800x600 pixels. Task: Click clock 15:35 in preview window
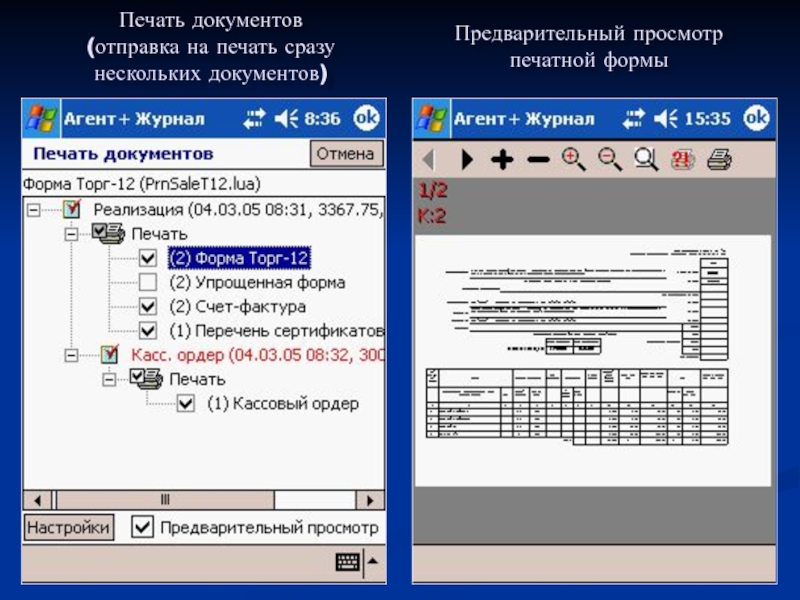708,119
